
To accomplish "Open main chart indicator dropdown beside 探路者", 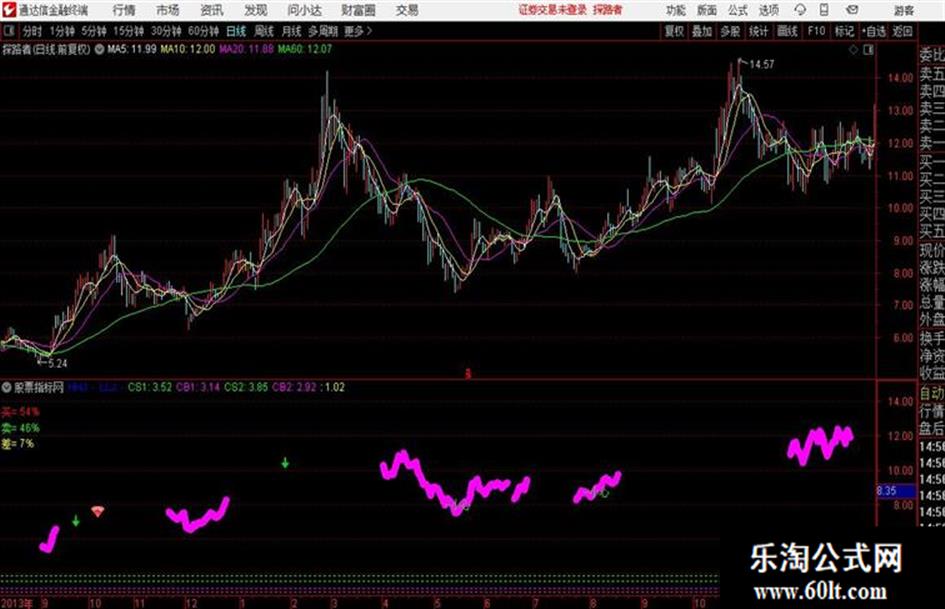I will 99,49.
